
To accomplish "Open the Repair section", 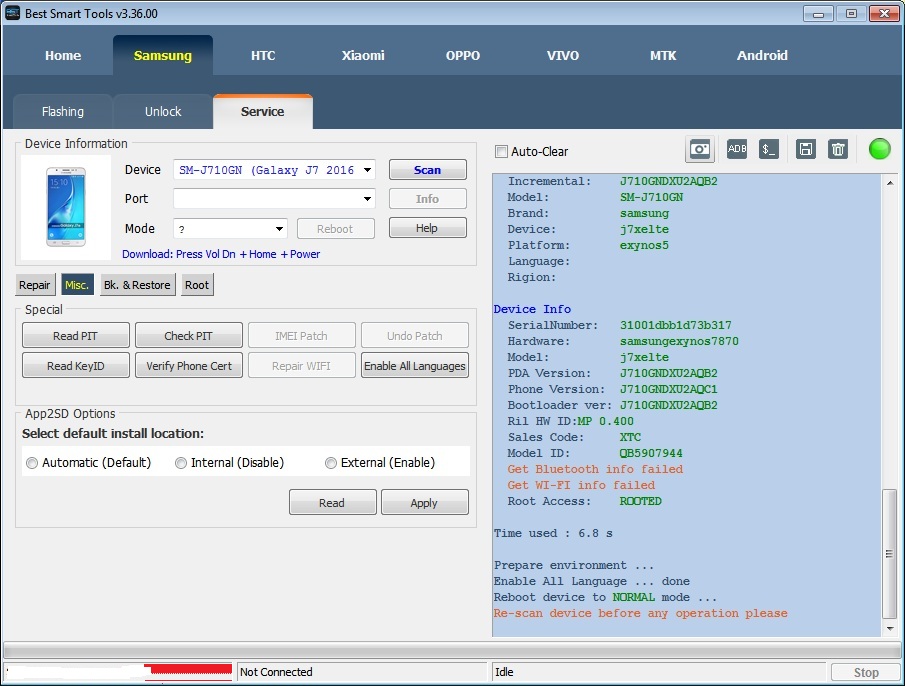I will pyautogui.click(x=35, y=285).
